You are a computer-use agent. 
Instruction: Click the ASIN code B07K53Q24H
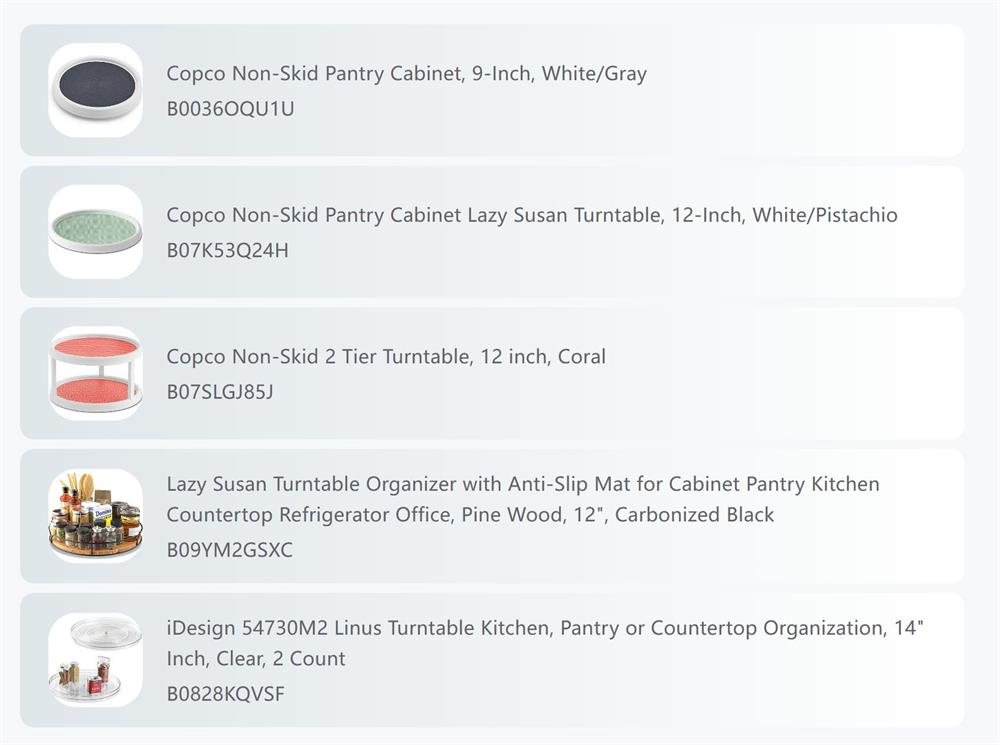pos(228,251)
